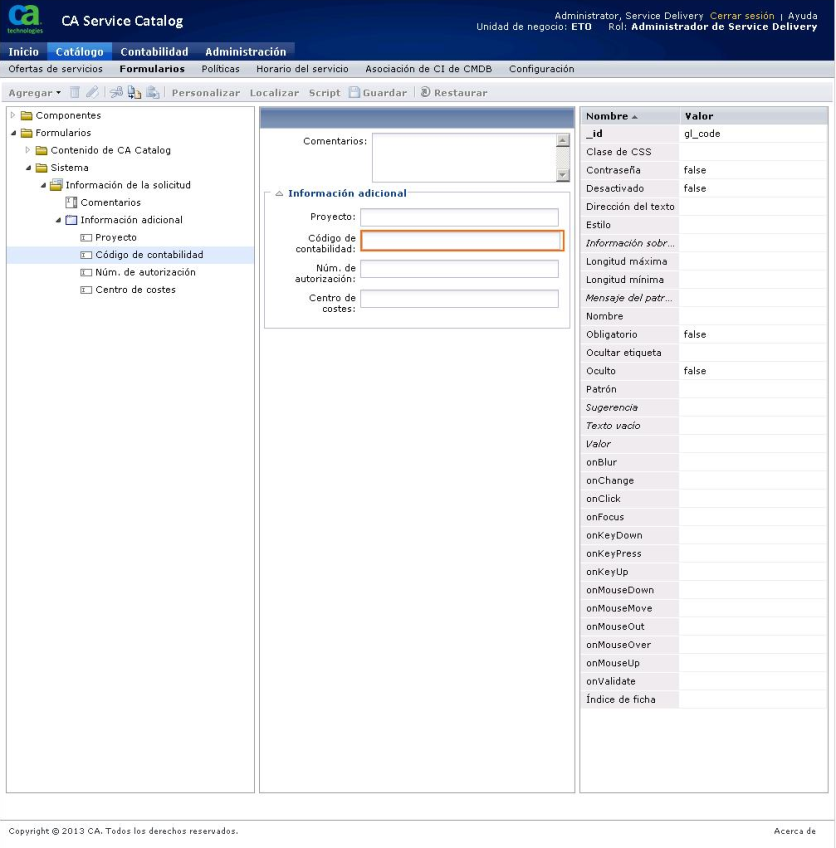
Task: Open the Contabilidad tab
Action: 154,51
